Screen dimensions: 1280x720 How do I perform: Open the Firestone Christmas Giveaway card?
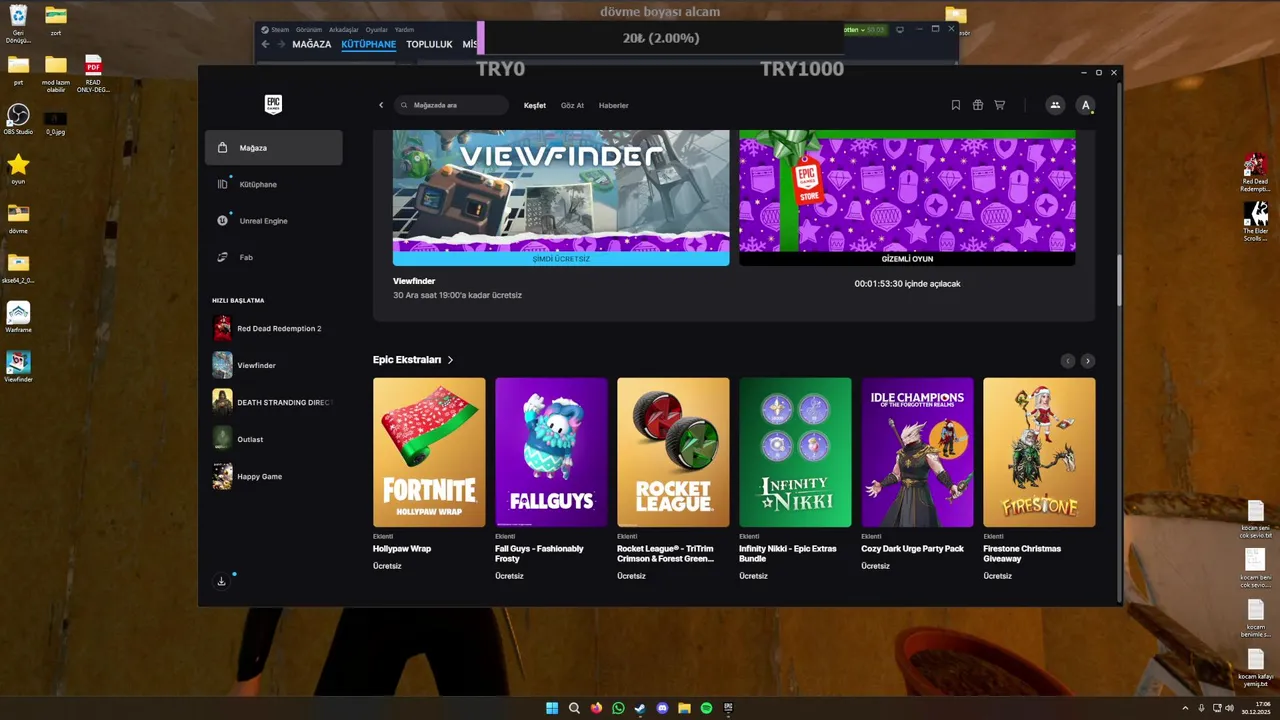(x=1039, y=452)
